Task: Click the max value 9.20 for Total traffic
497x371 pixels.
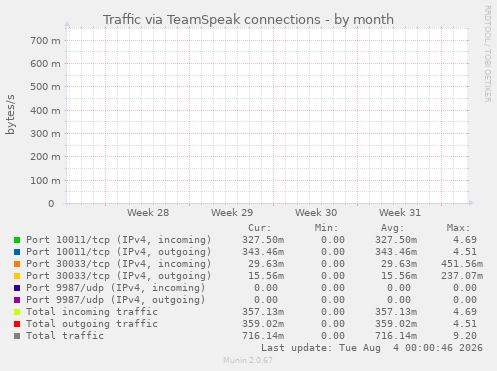Action: coord(465,336)
